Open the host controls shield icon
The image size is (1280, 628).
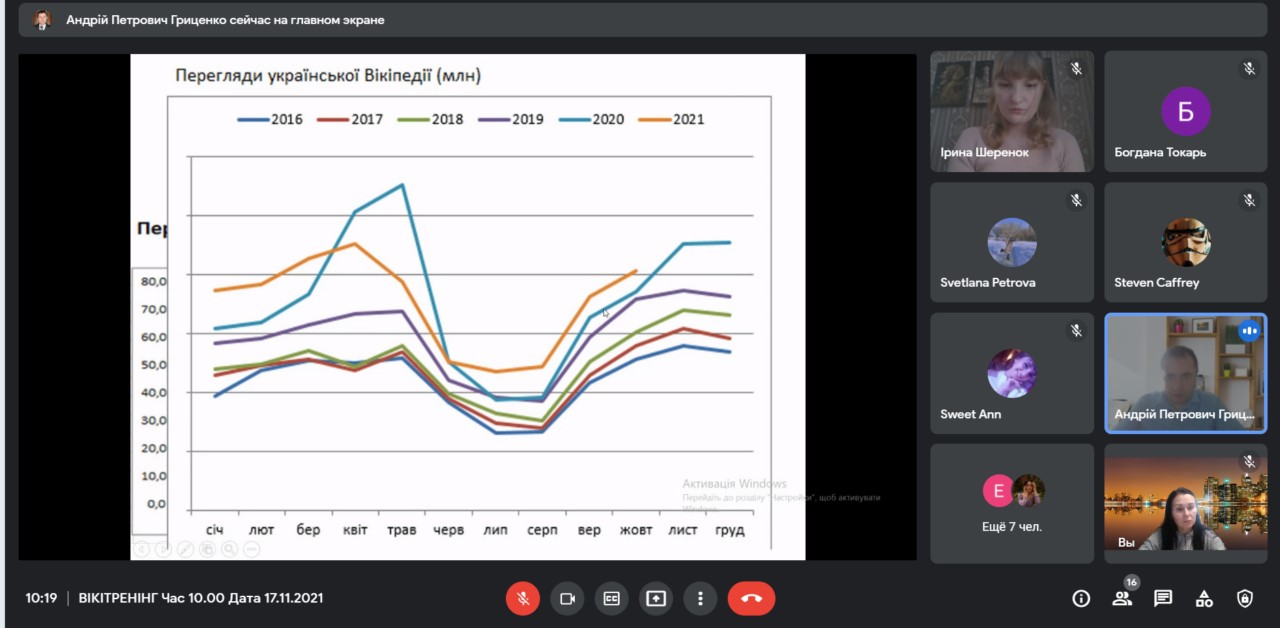coord(1245,598)
